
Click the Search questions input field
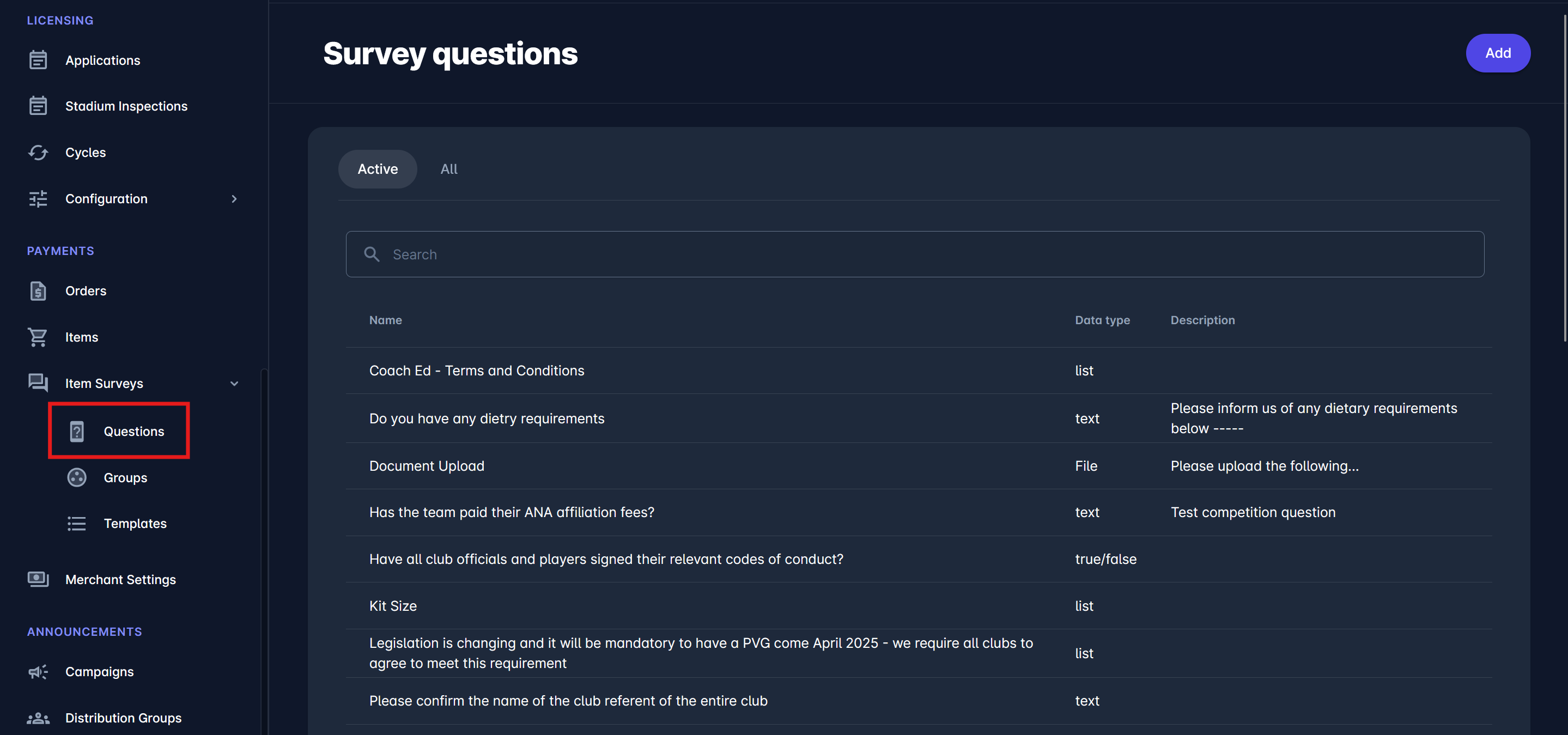(x=914, y=254)
